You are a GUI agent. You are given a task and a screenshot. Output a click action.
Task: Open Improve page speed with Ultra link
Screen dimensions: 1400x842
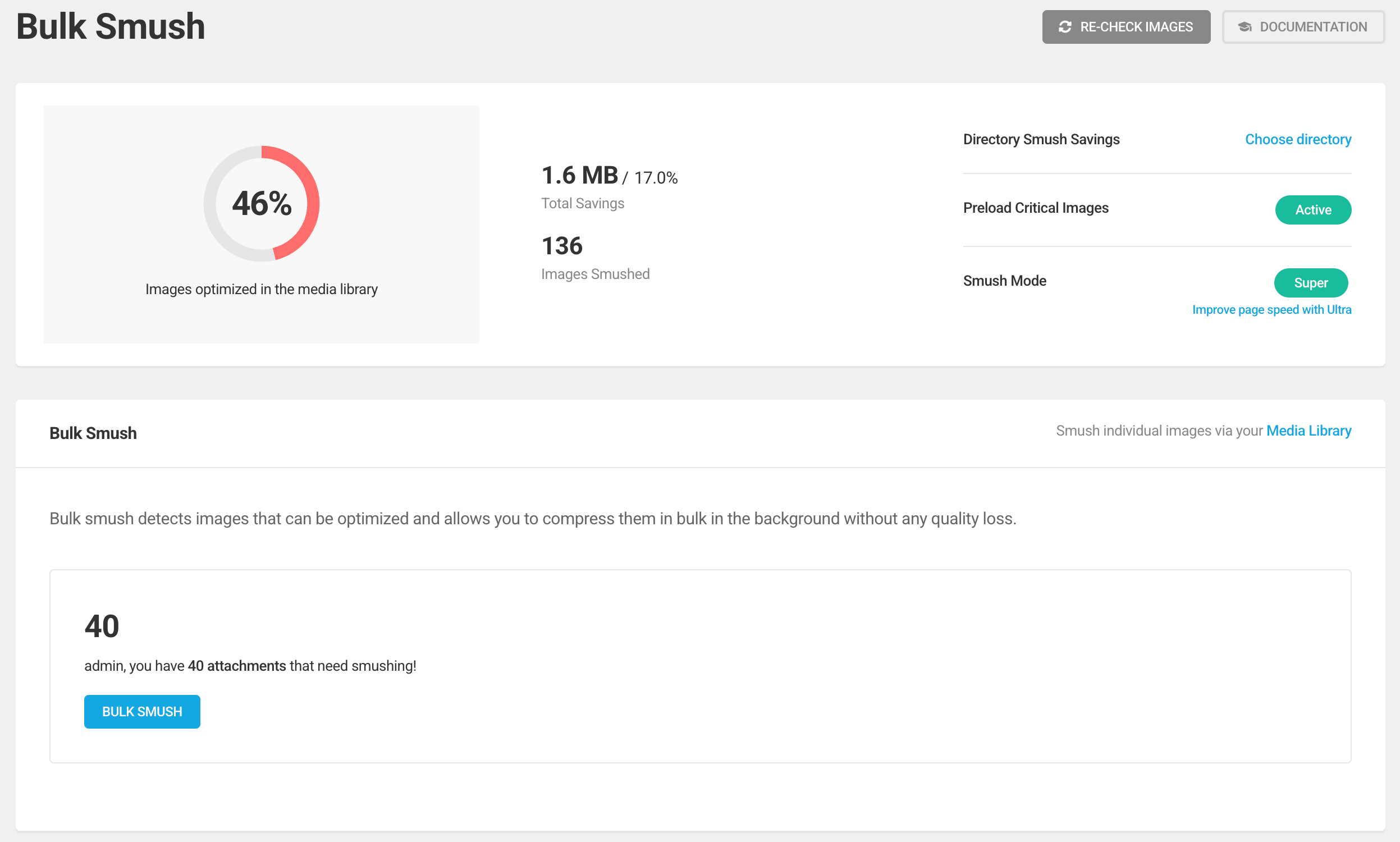tap(1271, 310)
